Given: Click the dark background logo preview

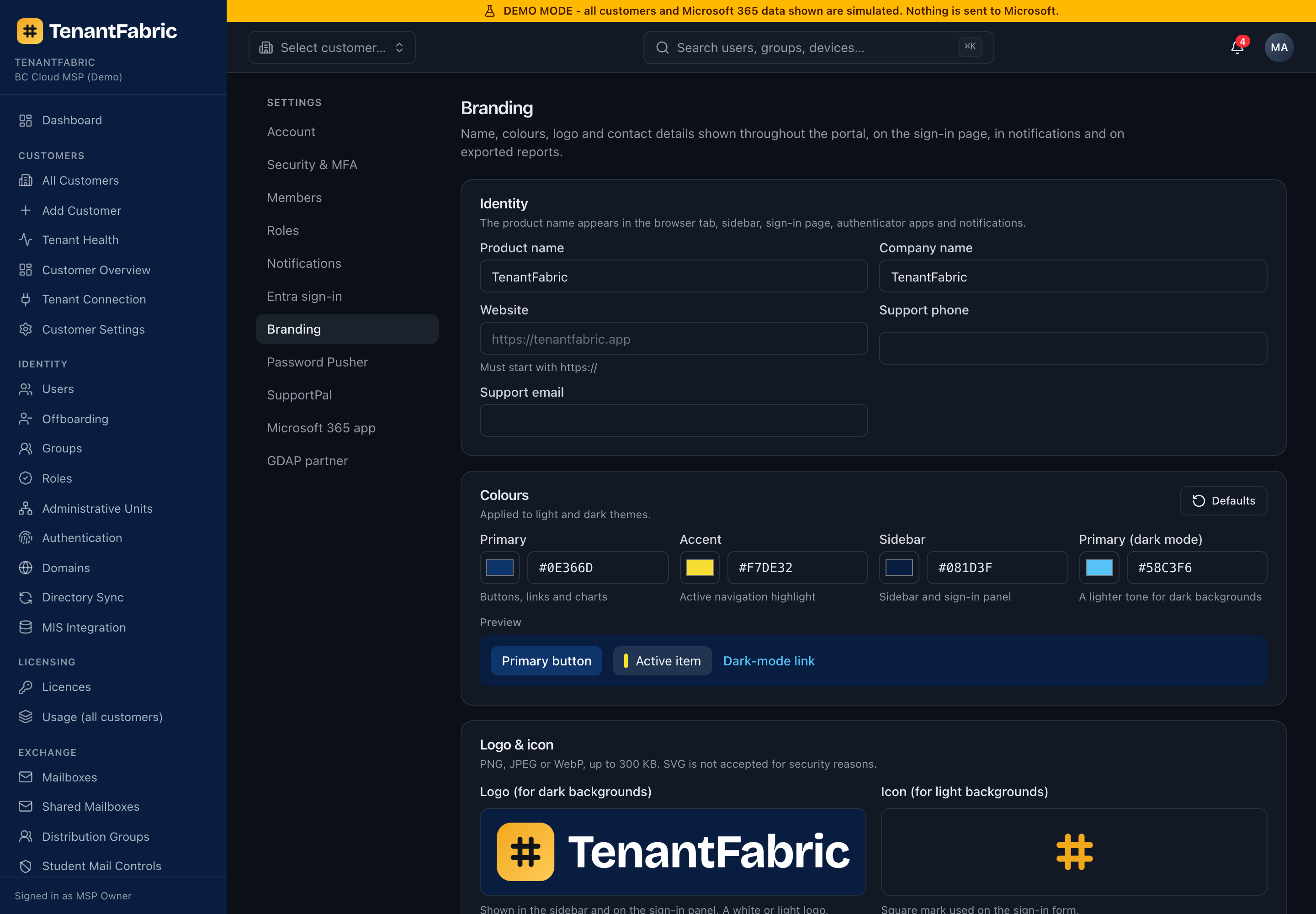Looking at the screenshot, I should [673, 851].
